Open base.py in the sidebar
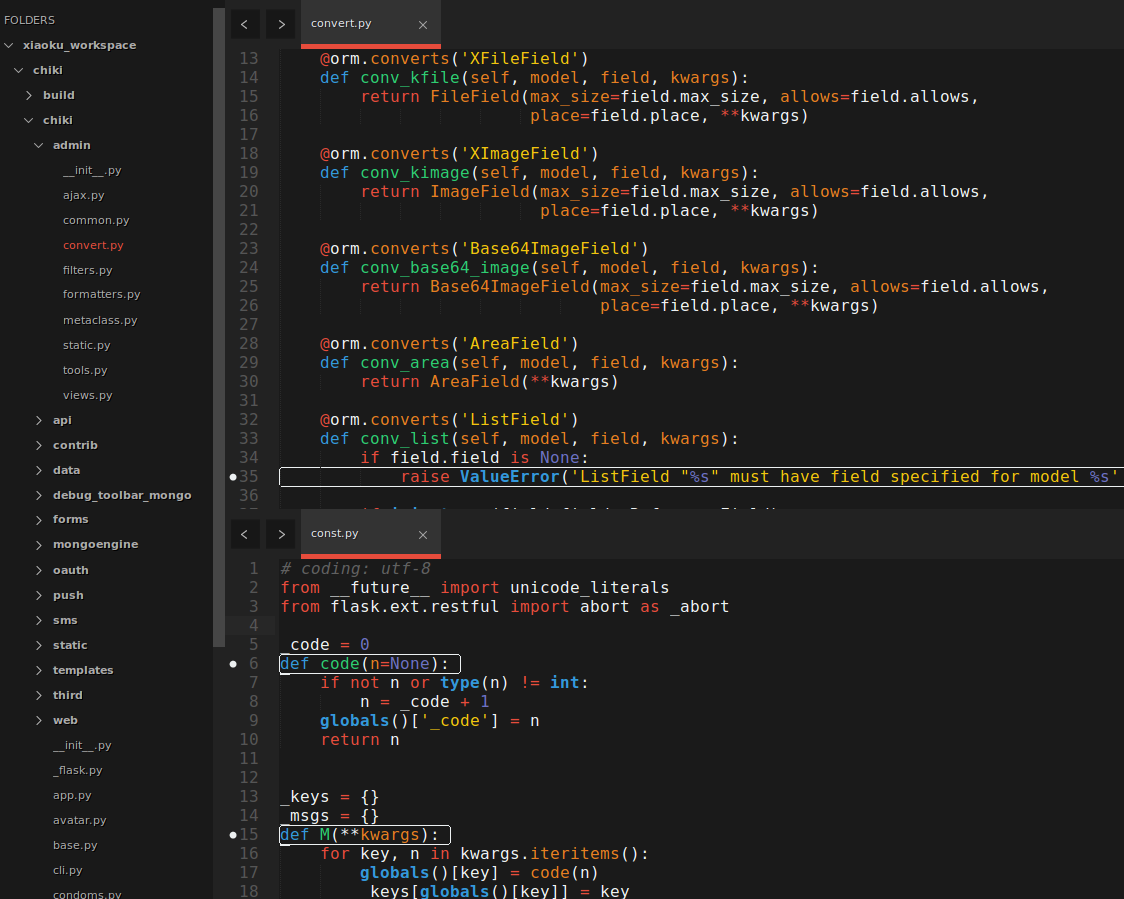 click(75, 846)
